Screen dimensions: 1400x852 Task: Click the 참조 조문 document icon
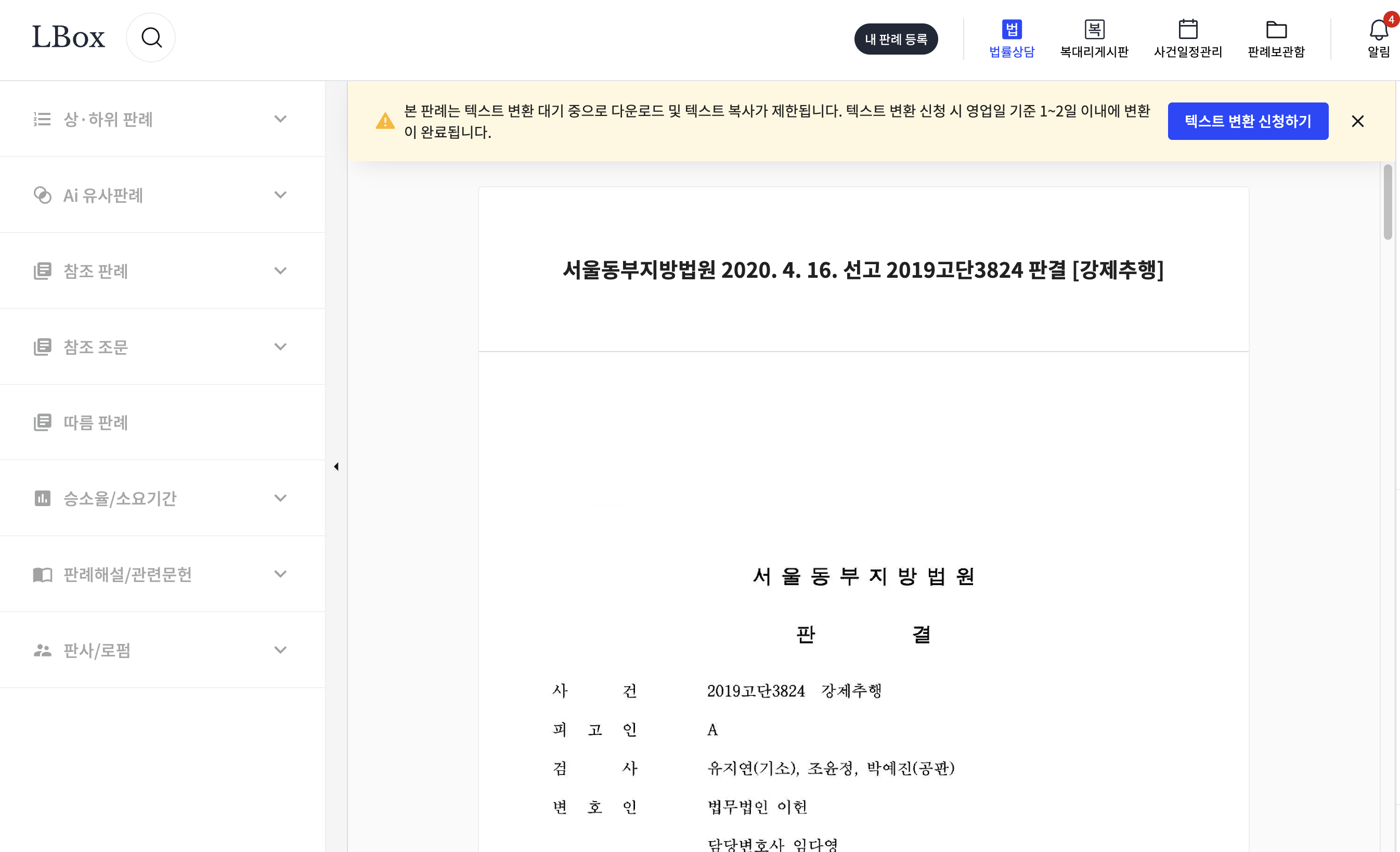pyautogui.click(x=42, y=346)
